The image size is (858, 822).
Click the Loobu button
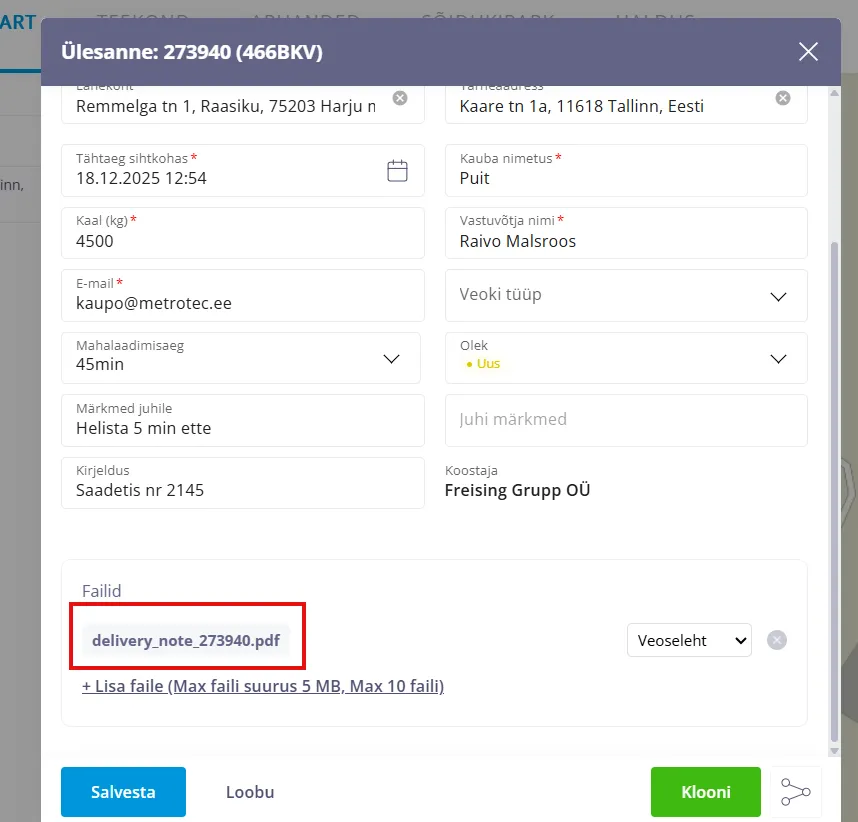click(x=250, y=792)
